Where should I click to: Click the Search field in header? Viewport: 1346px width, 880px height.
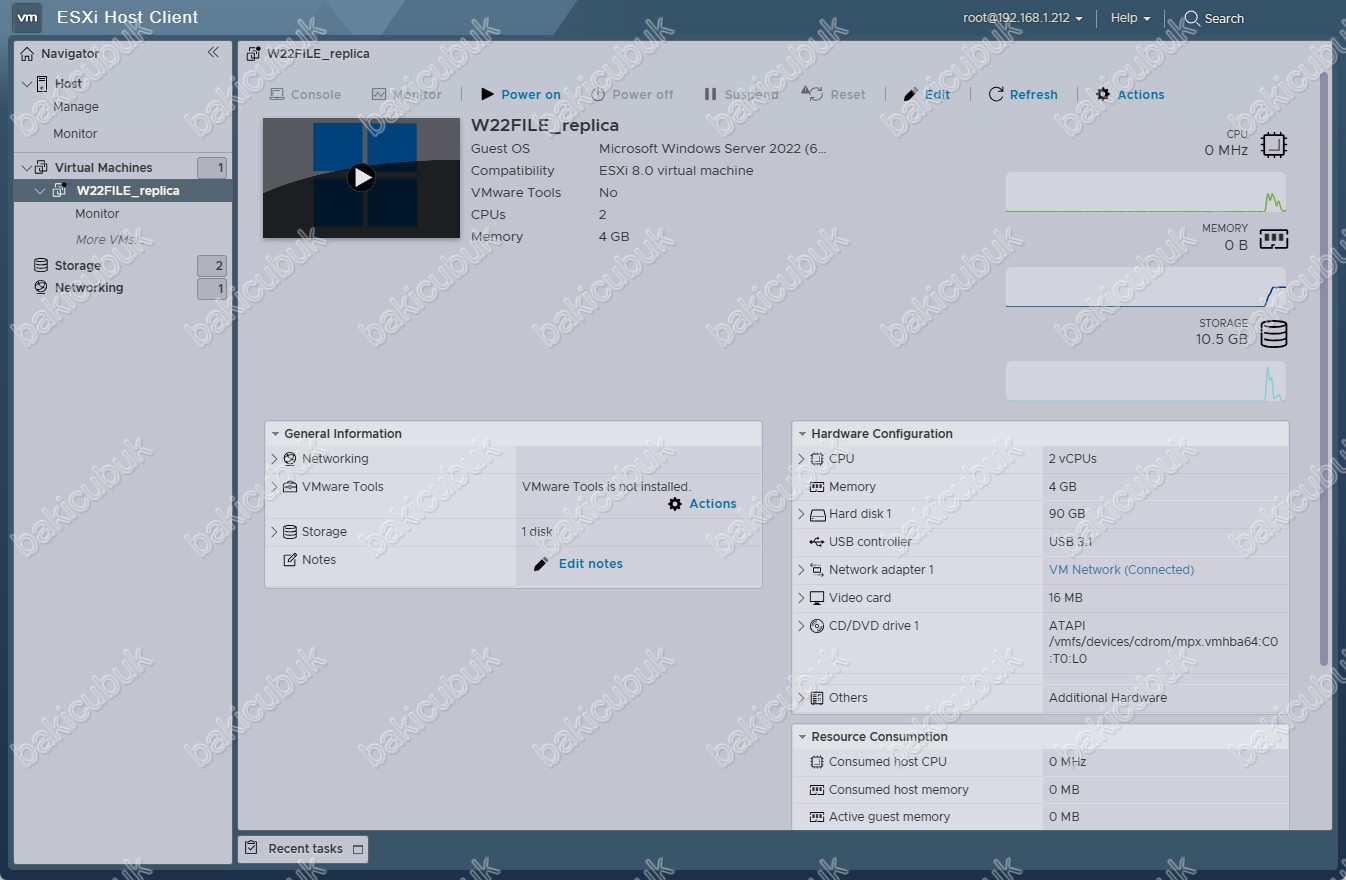pos(1224,18)
